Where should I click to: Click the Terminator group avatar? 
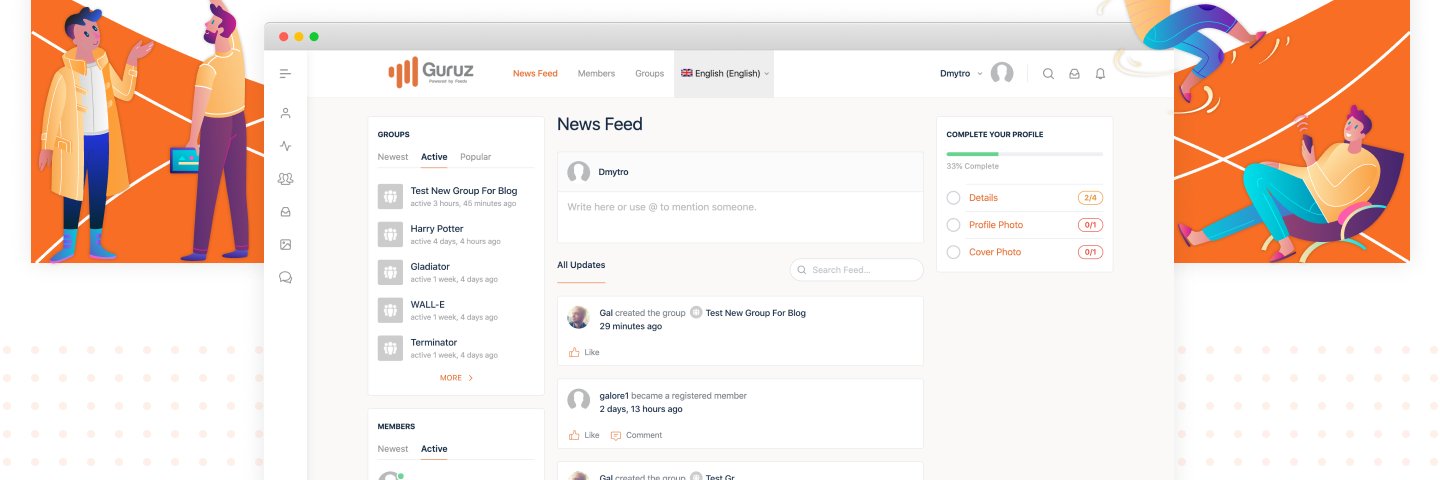pyautogui.click(x=390, y=348)
